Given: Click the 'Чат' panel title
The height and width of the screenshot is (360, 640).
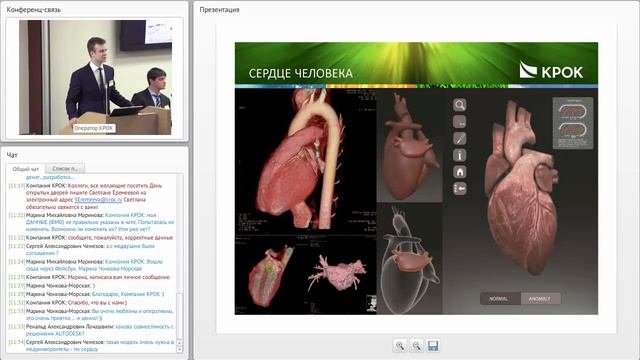Looking at the screenshot, I should click(12, 155).
